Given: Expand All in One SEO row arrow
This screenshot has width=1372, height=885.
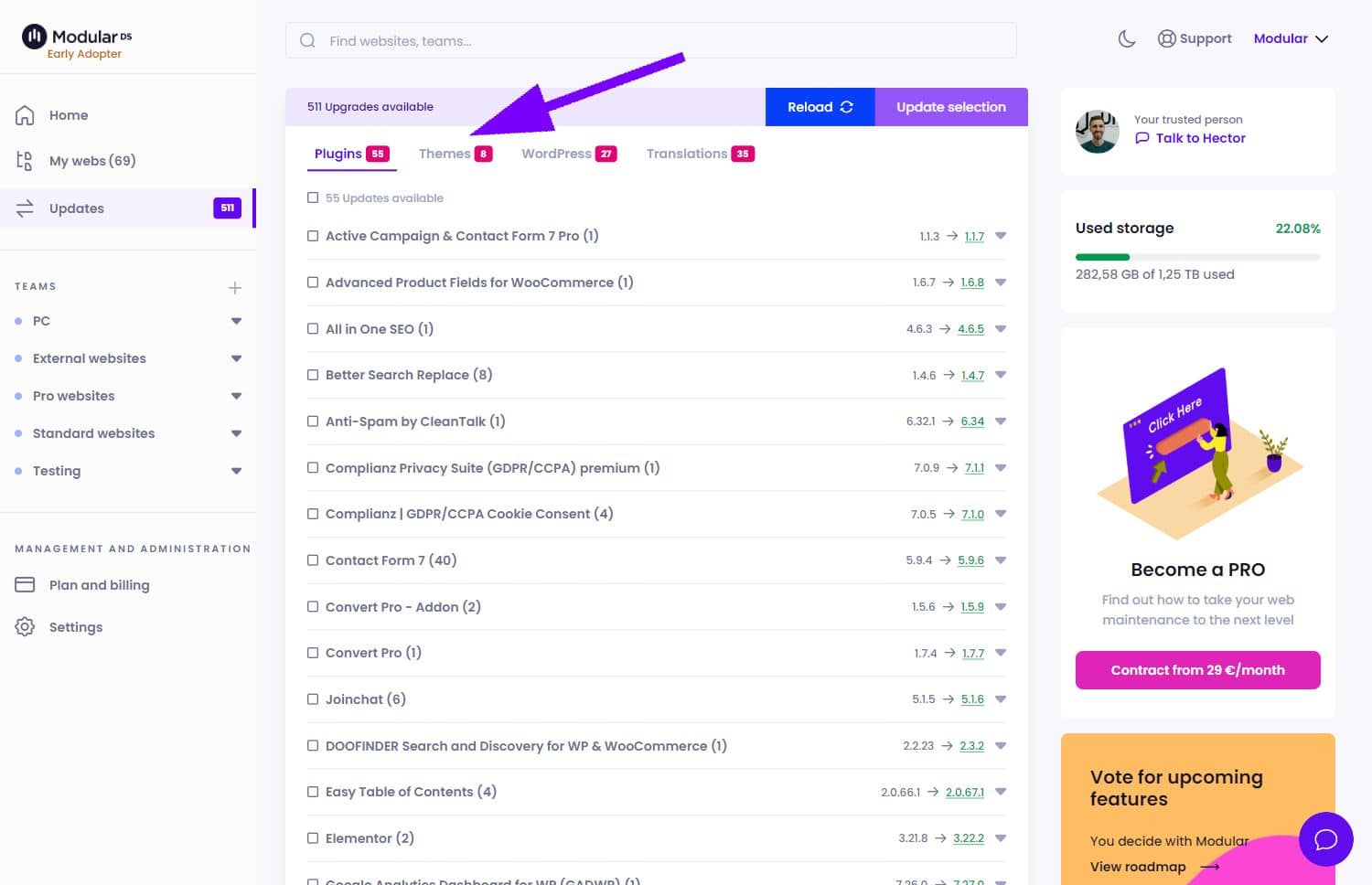Looking at the screenshot, I should 1001,328.
